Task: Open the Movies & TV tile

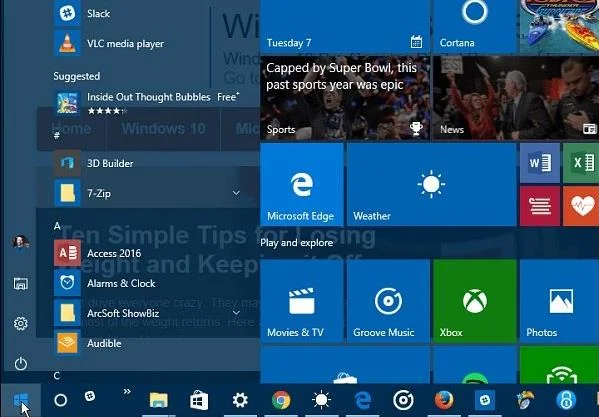Action: (301, 301)
